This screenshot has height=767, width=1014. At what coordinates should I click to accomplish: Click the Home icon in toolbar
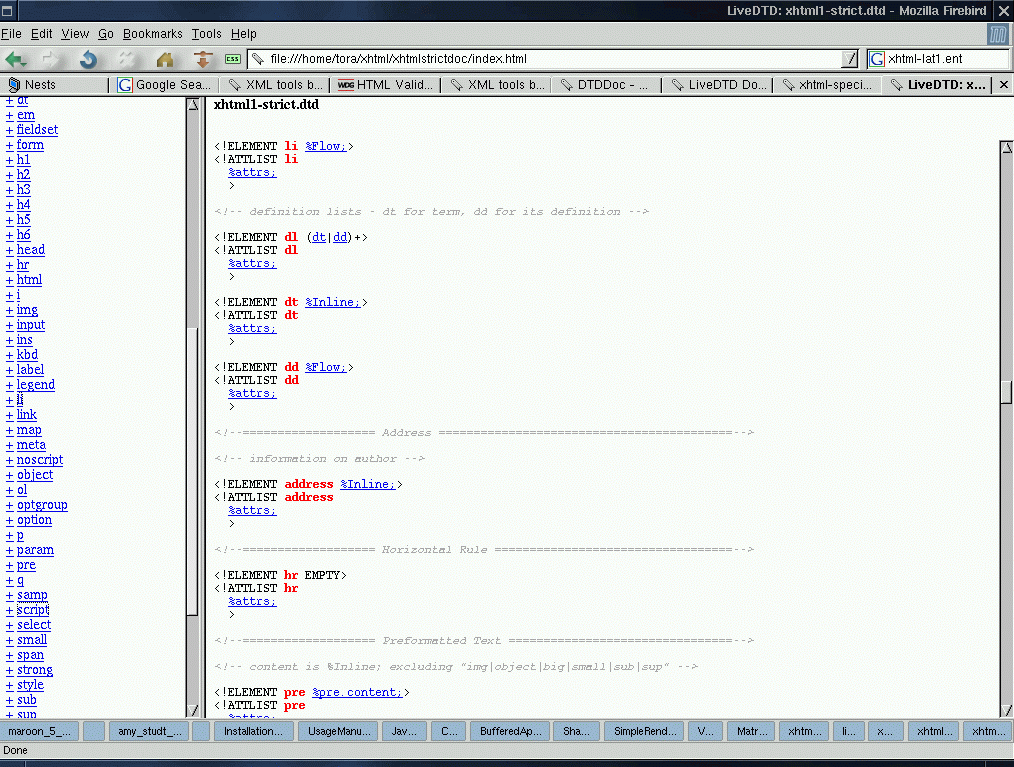(x=165, y=59)
